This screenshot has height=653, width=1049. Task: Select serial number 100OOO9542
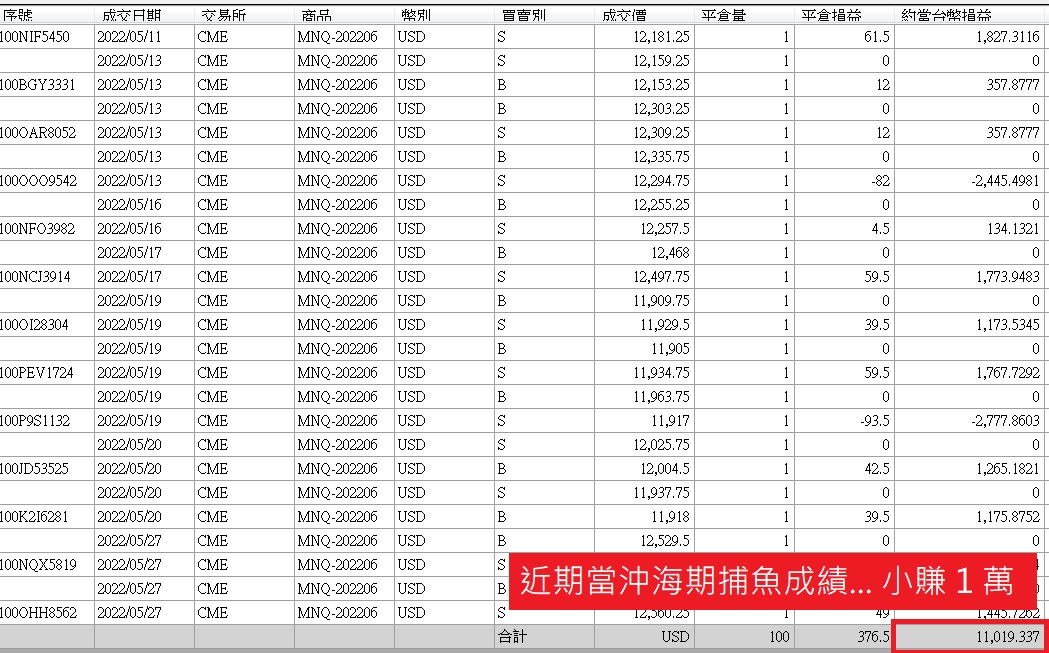click(38, 181)
